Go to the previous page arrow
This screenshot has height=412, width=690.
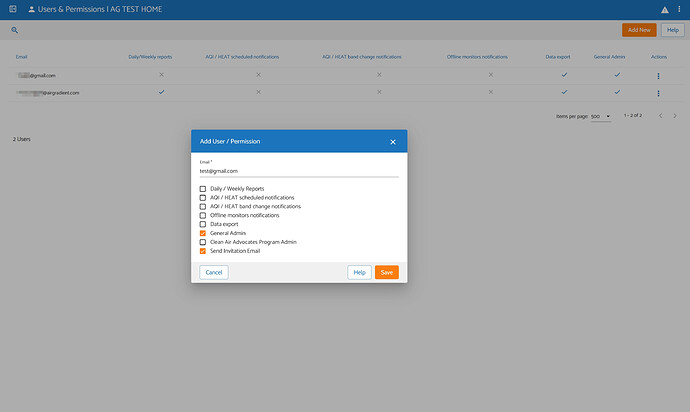coord(661,116)
